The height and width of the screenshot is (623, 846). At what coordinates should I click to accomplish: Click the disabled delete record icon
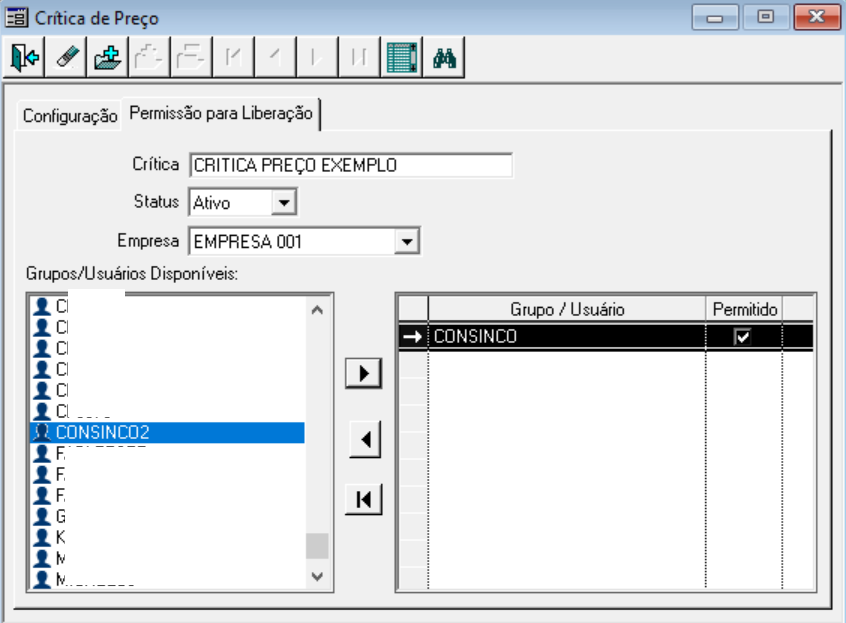(192, 57)
